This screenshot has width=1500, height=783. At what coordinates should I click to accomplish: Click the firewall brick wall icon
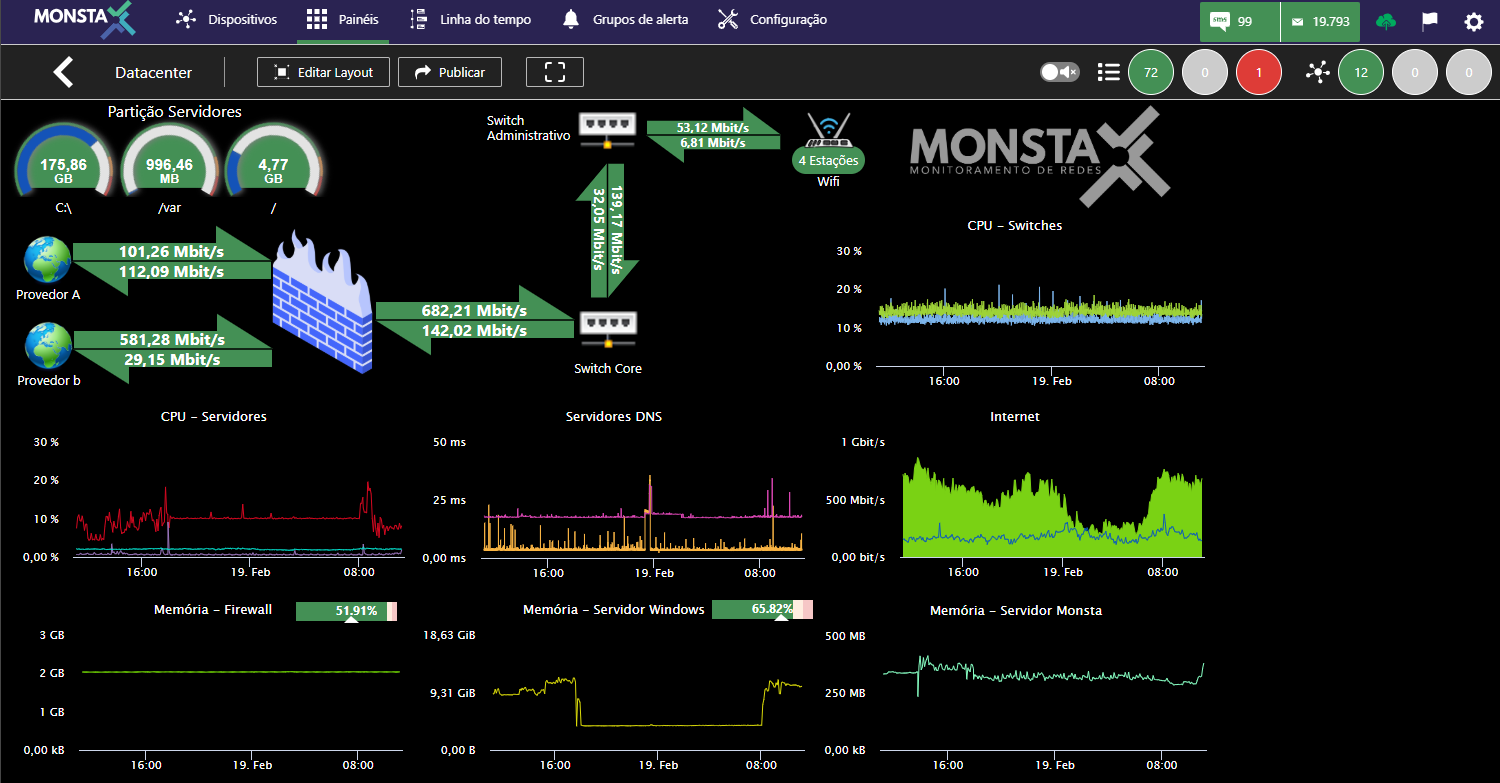coord(322,302)
